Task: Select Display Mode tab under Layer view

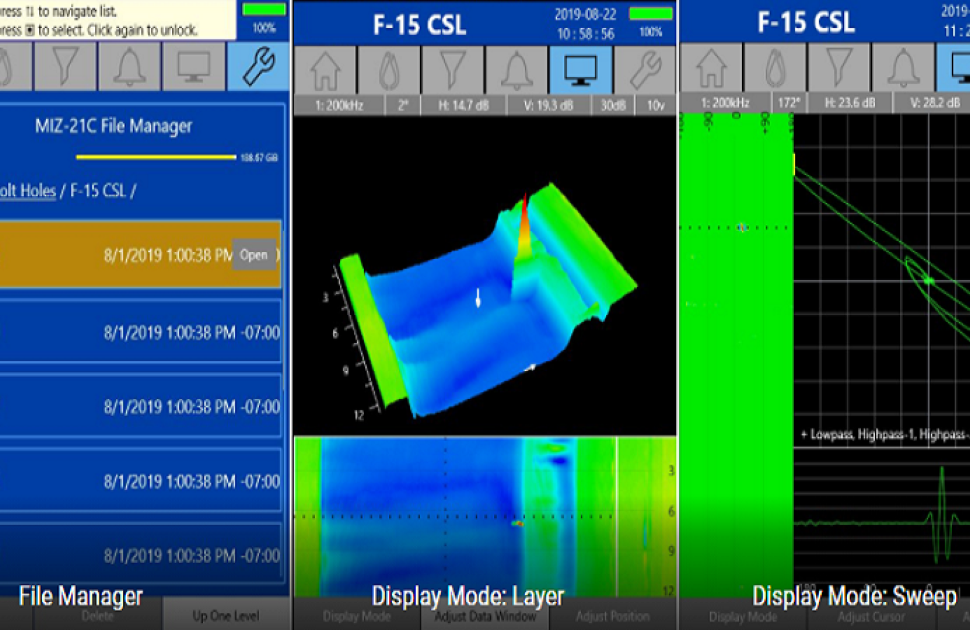Action: tap(355, 617)
